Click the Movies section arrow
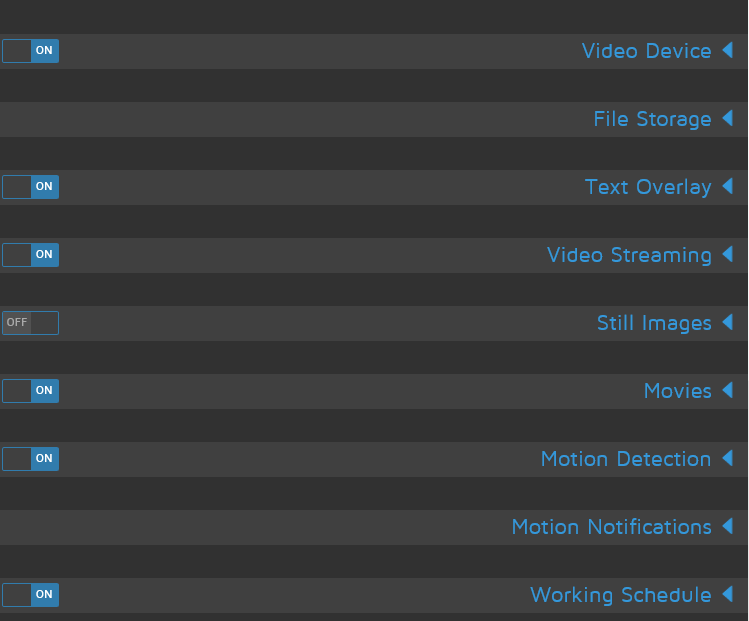 728,390
